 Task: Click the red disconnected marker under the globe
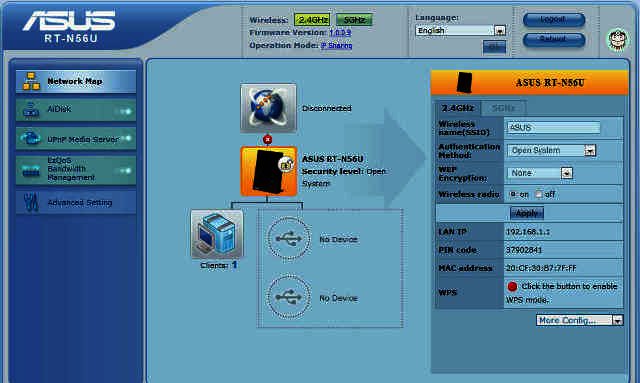(267, 140)
